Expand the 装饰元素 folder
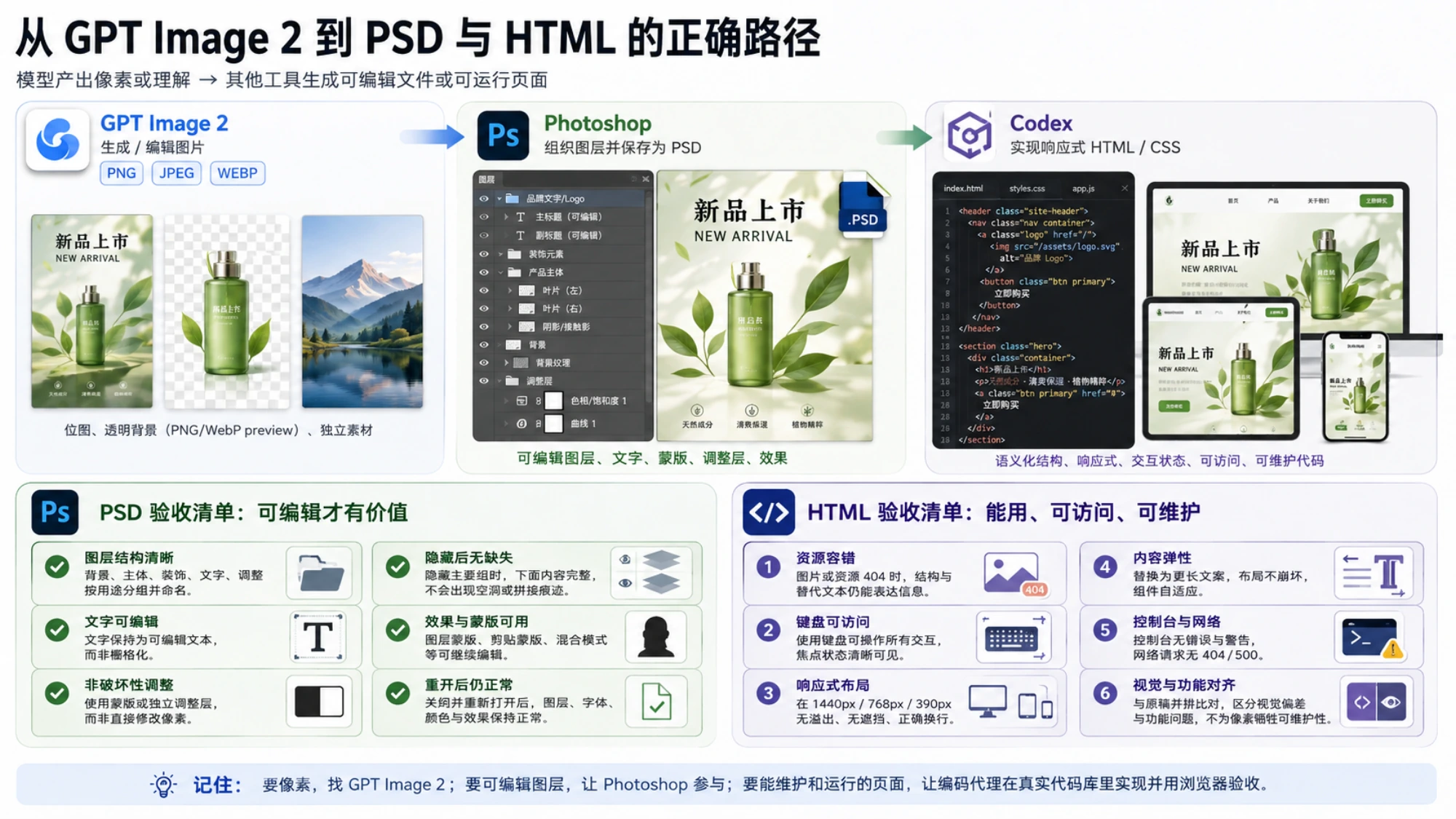Viewport: 1456px width, 819px height. [x=500, y=254]
